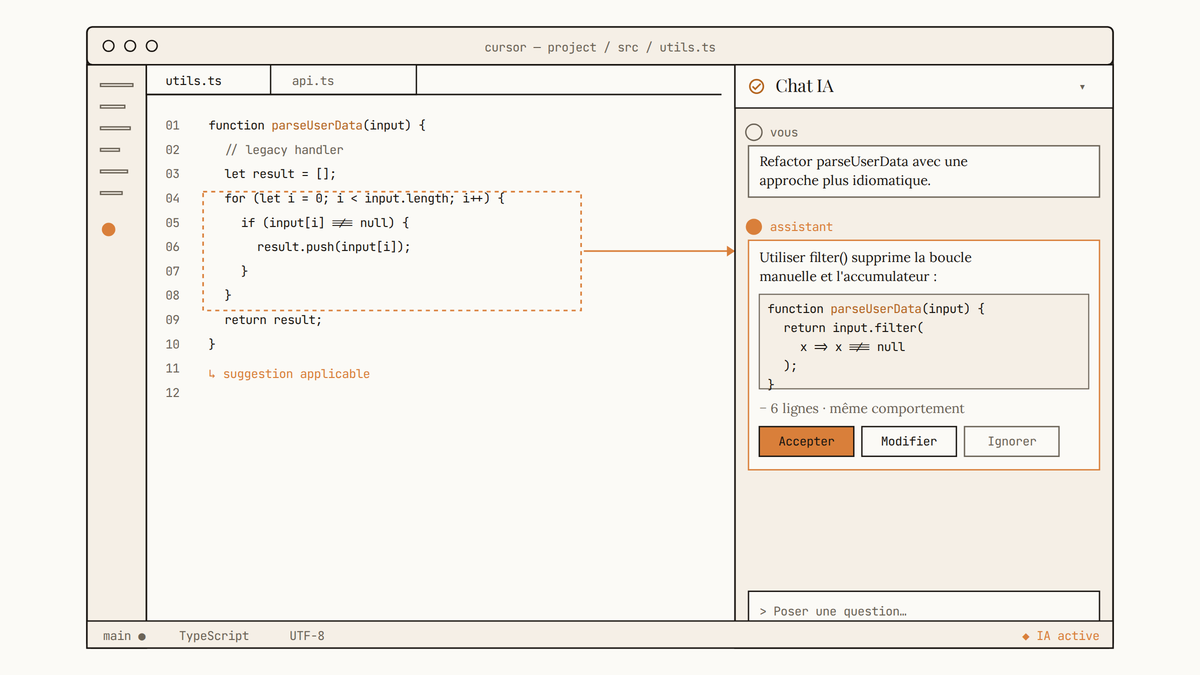1200x675 pixels.
Task: Click the diamond icon before "IA active"
Action: [1026, 636]
